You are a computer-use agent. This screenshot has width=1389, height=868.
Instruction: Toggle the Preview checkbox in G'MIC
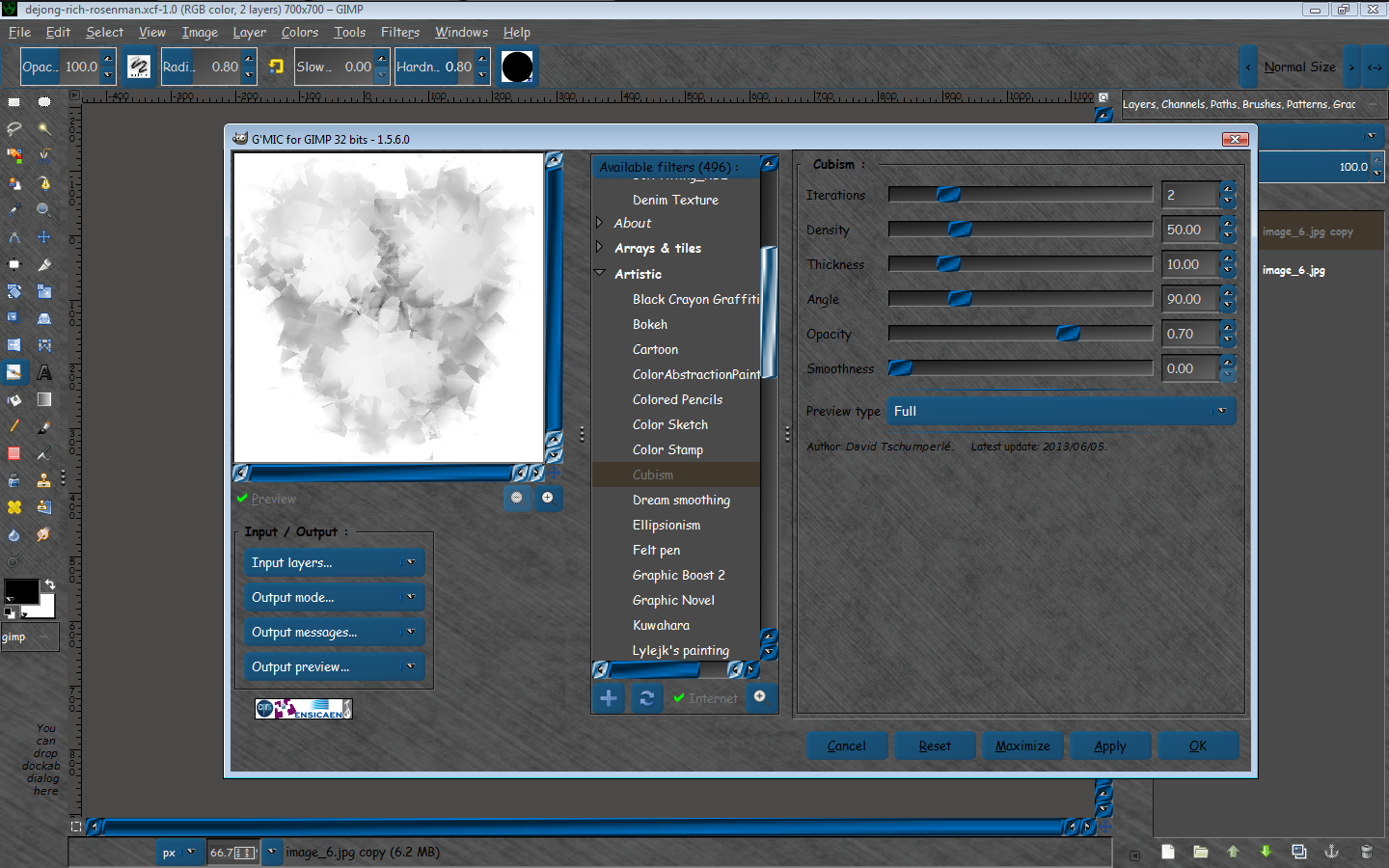pos(266,499)
